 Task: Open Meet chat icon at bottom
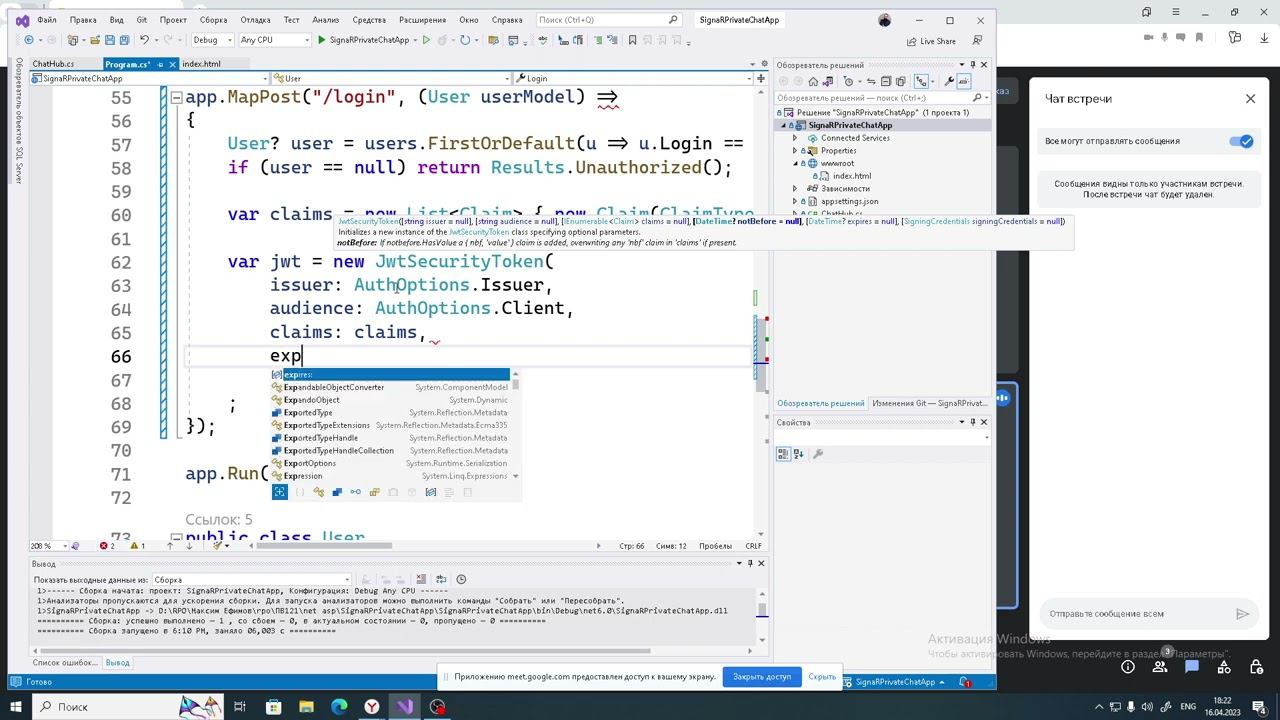tap(1192, 667)
